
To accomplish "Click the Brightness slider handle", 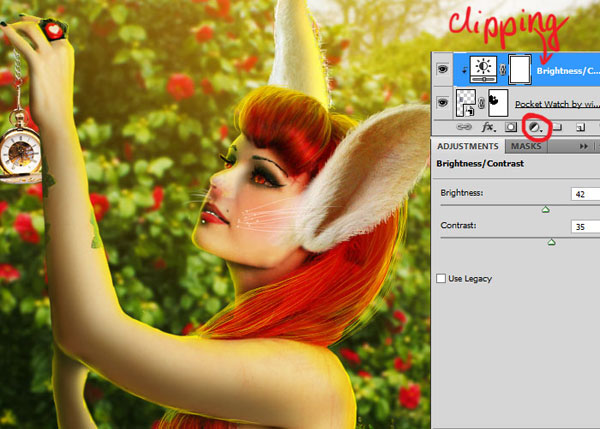I will click(x=546, y=209).
